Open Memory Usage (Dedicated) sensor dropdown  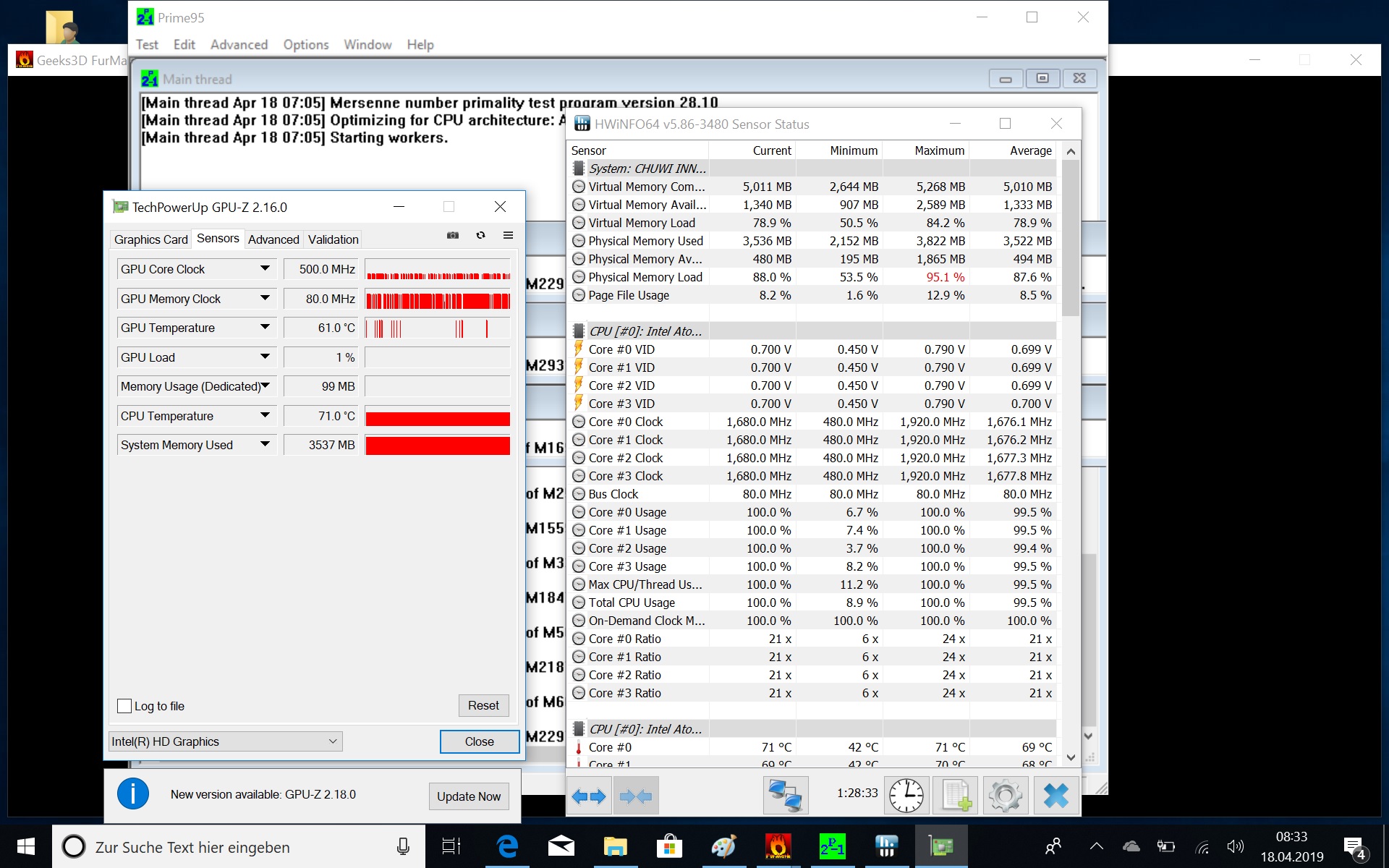[x=265, y=386]
